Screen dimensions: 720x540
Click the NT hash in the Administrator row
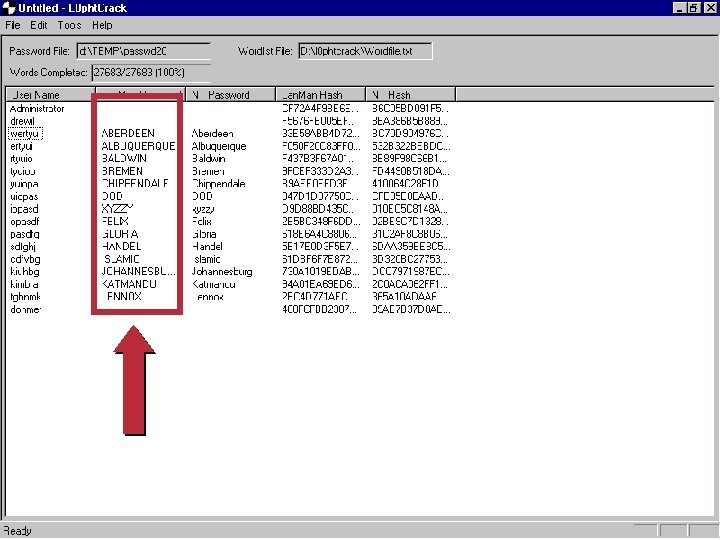[410, 109]
